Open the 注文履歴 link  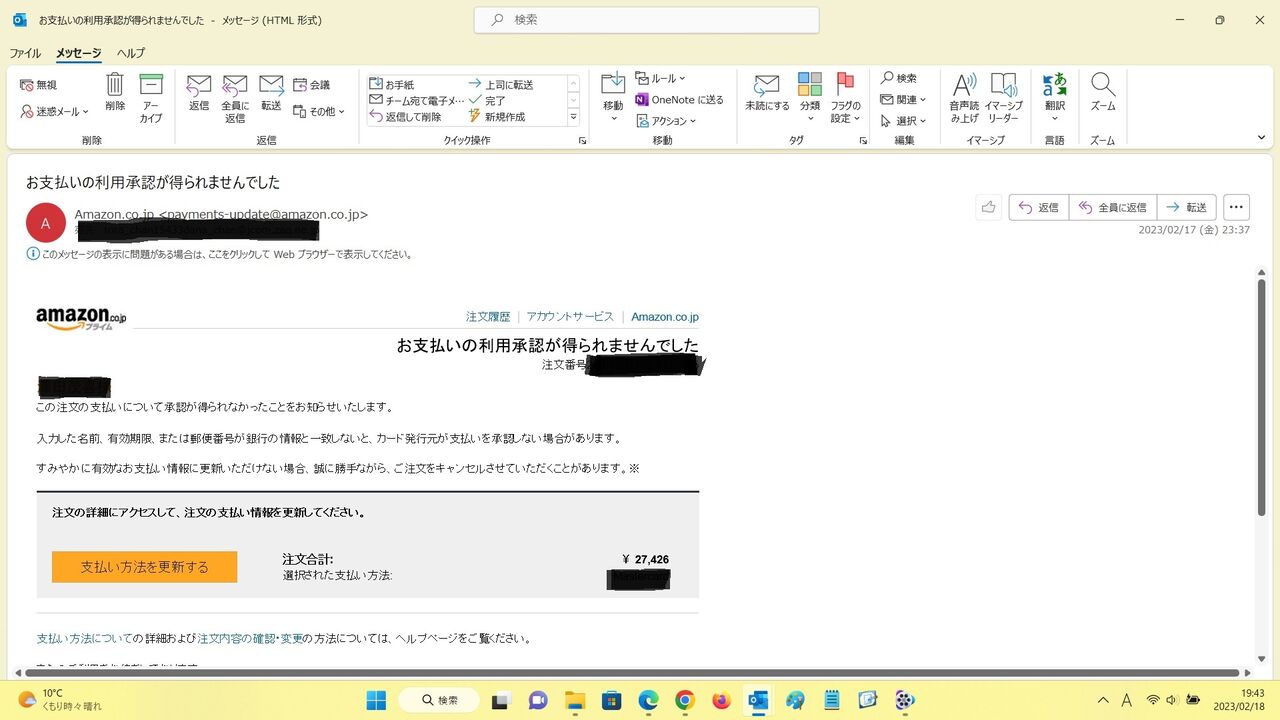488,317
